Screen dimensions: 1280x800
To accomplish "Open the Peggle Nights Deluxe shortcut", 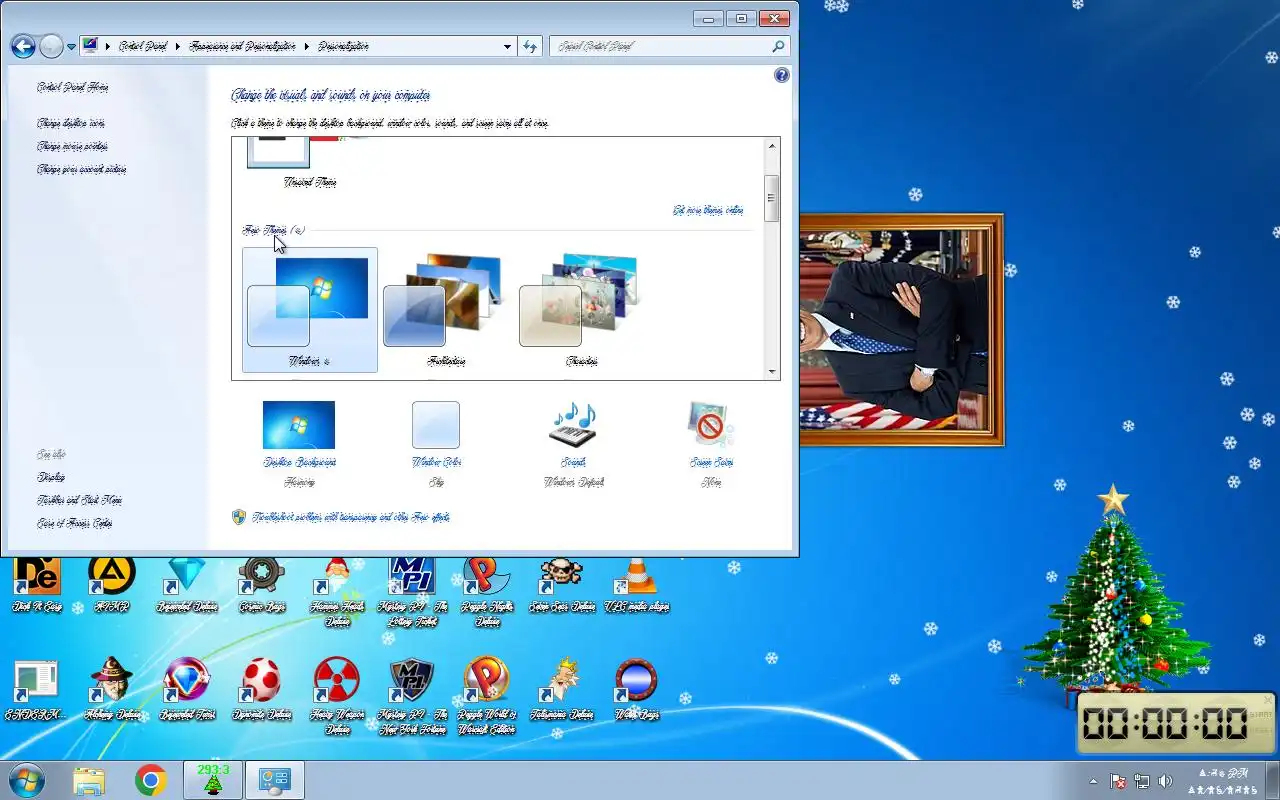I will click(487, 591).
